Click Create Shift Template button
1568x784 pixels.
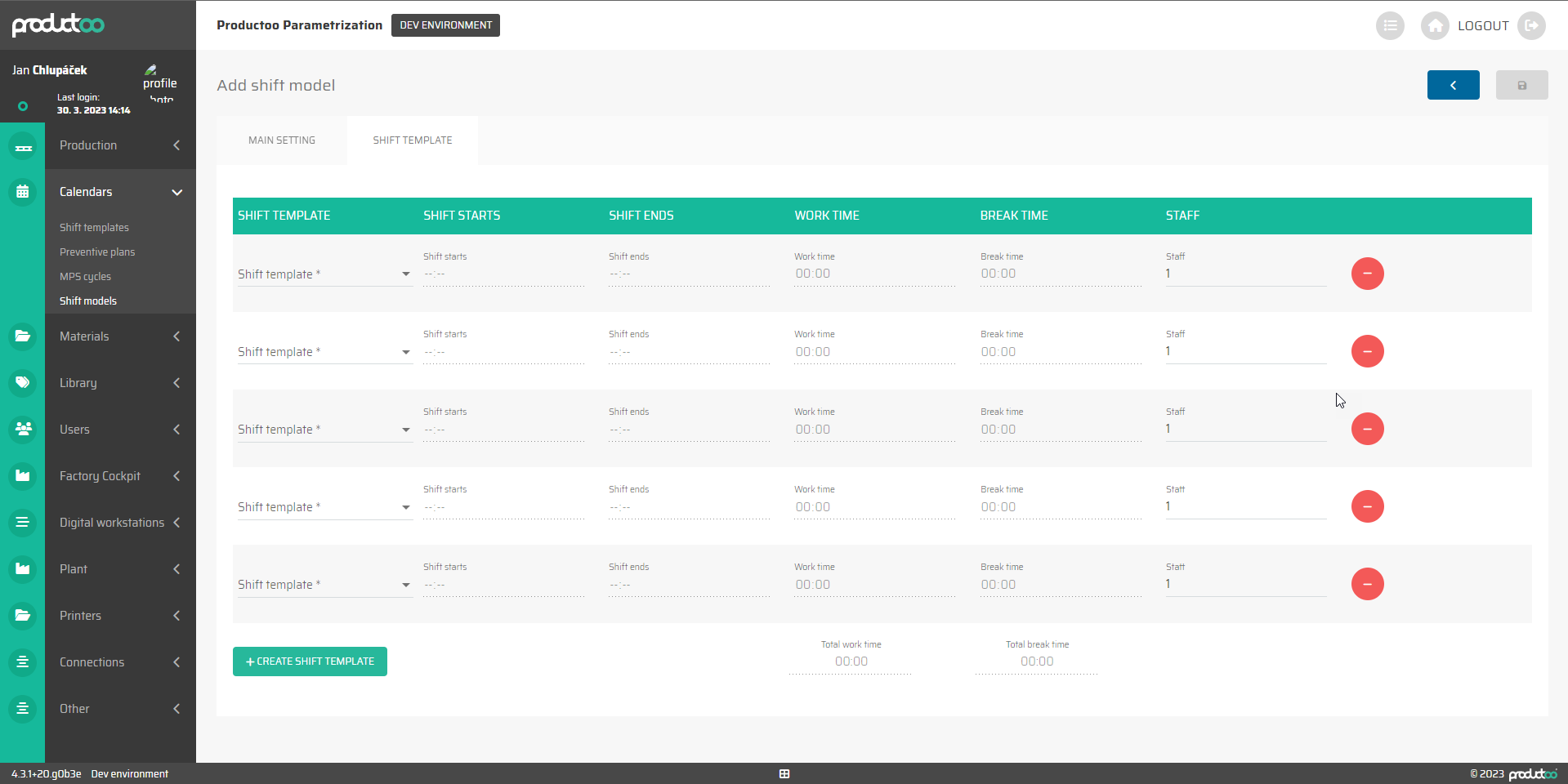click(x=310, y=661)
